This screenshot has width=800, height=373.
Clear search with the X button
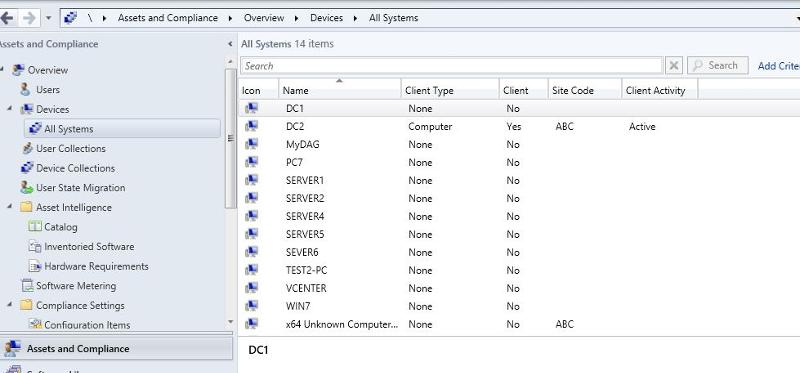674,66
